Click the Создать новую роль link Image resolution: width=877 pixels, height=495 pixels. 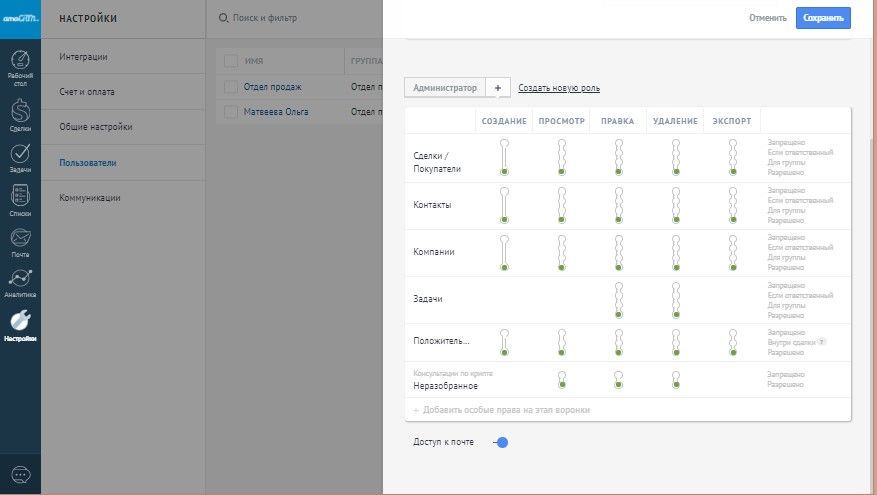[558, 88]
